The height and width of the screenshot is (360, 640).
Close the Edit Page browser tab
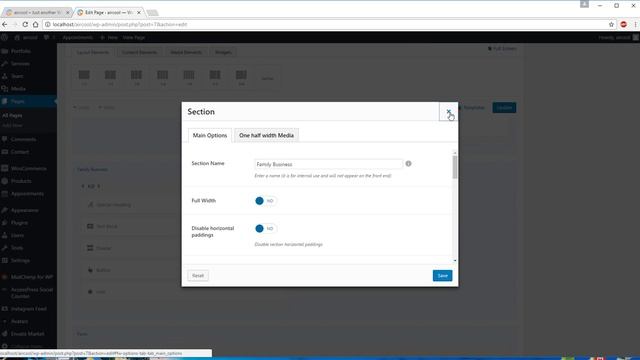(x=139, y=13)
